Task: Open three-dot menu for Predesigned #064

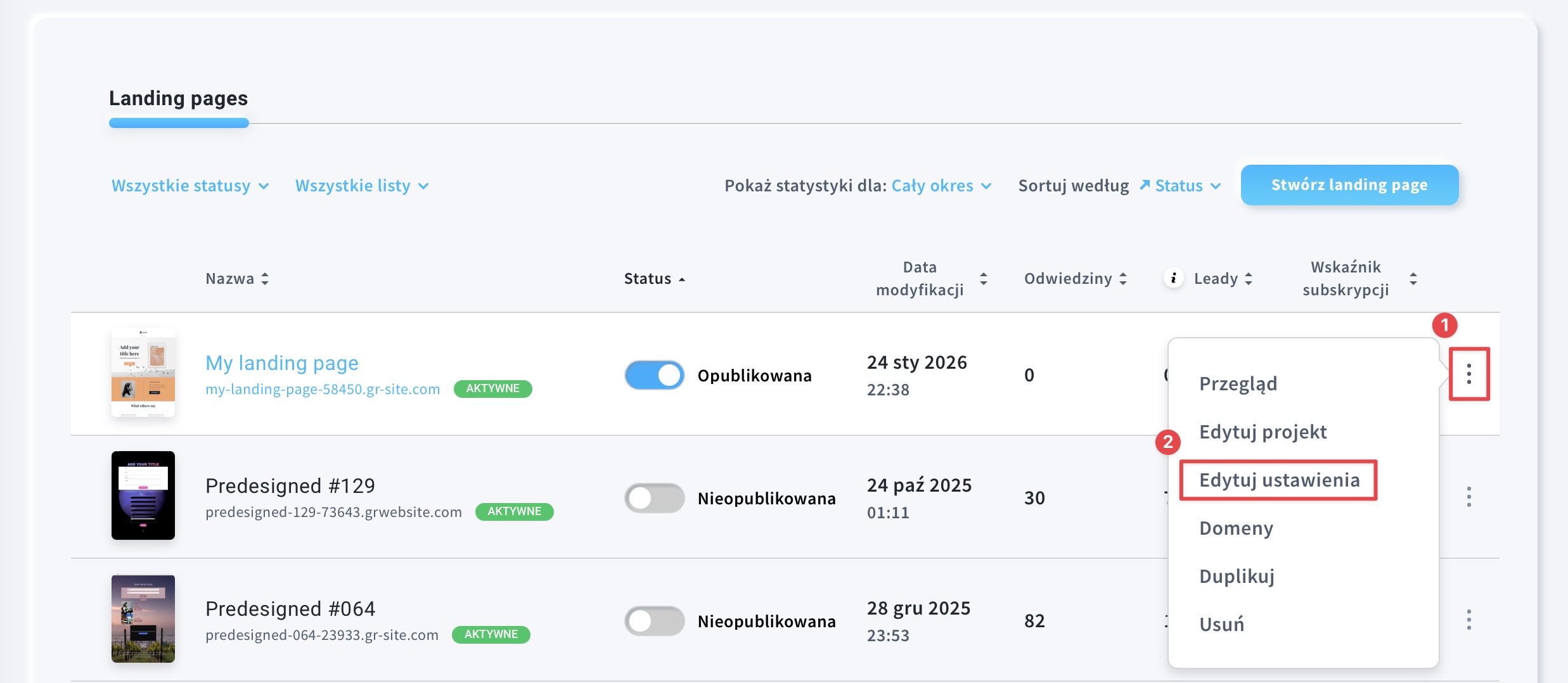Action: [1468, 620]
